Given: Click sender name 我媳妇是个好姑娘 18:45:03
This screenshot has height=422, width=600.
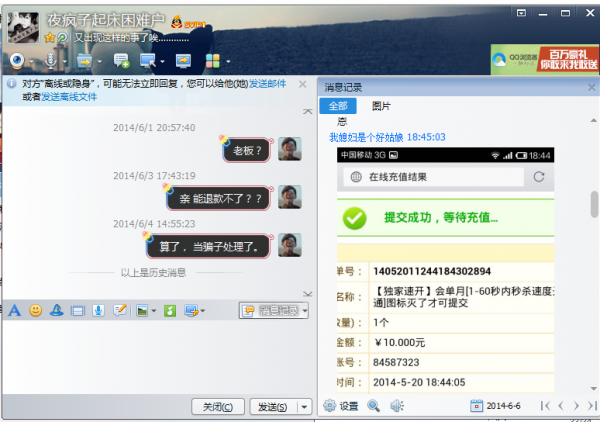Looking at the screenshot, I should 387,137.
